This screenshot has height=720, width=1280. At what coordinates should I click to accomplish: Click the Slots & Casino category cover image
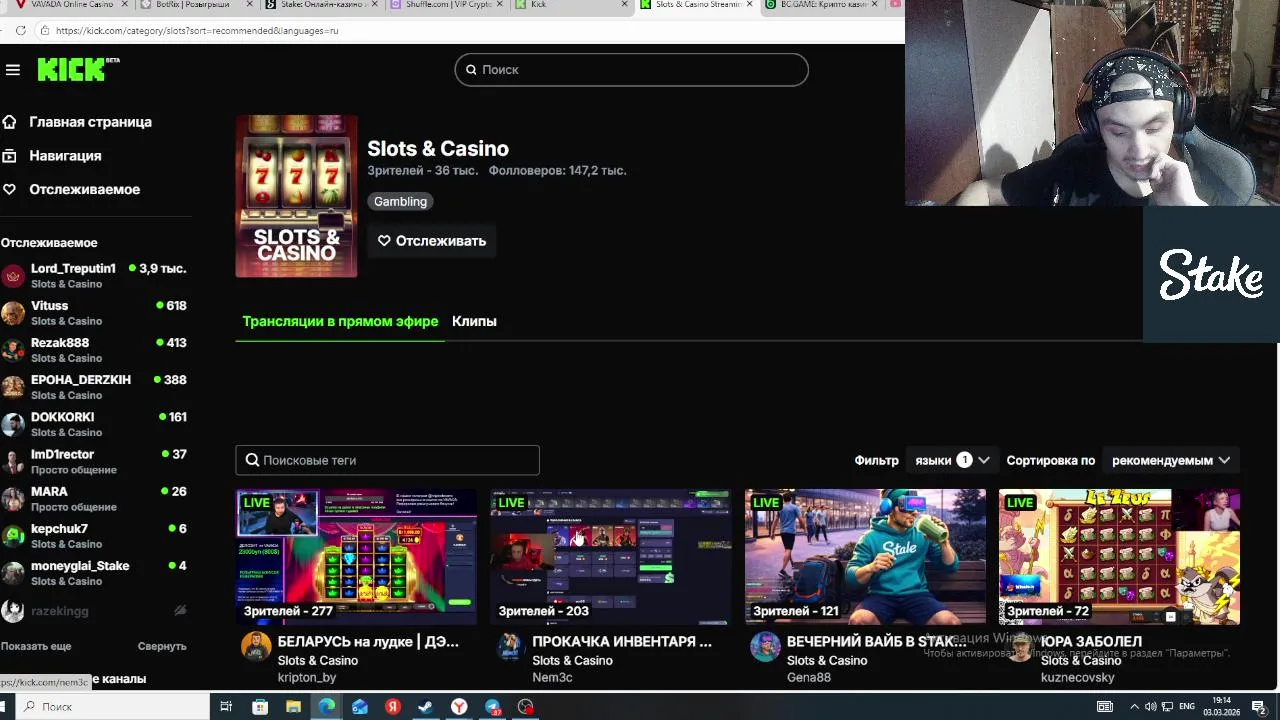296,196
